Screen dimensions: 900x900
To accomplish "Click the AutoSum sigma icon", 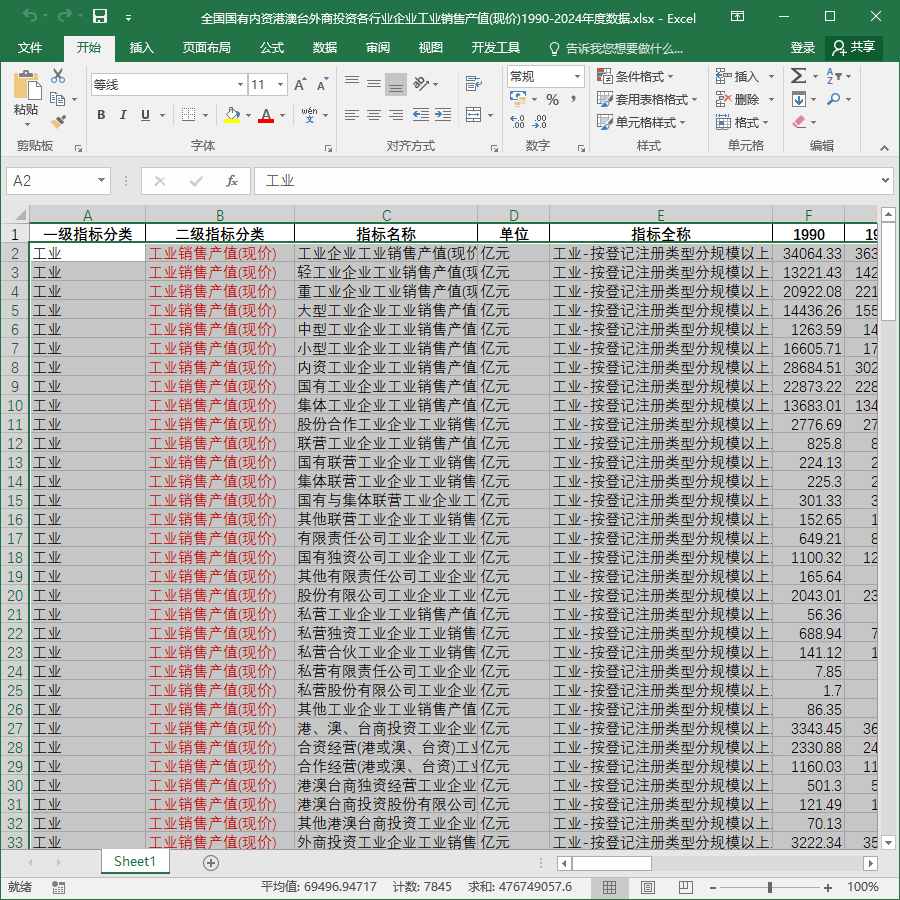I will (798, 76).
